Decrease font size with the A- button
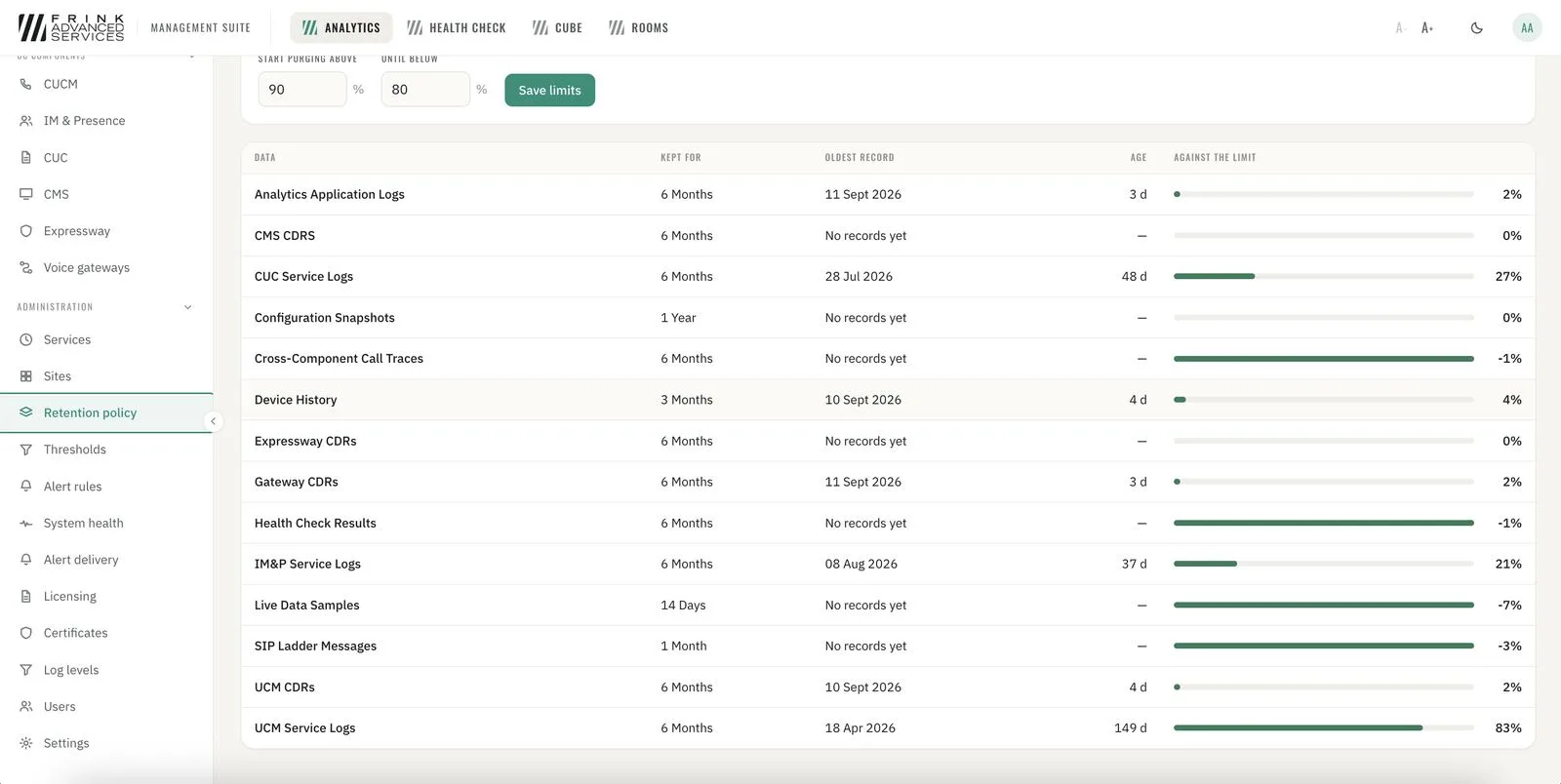This screenshot has width=1561, height=784. 1399,28
